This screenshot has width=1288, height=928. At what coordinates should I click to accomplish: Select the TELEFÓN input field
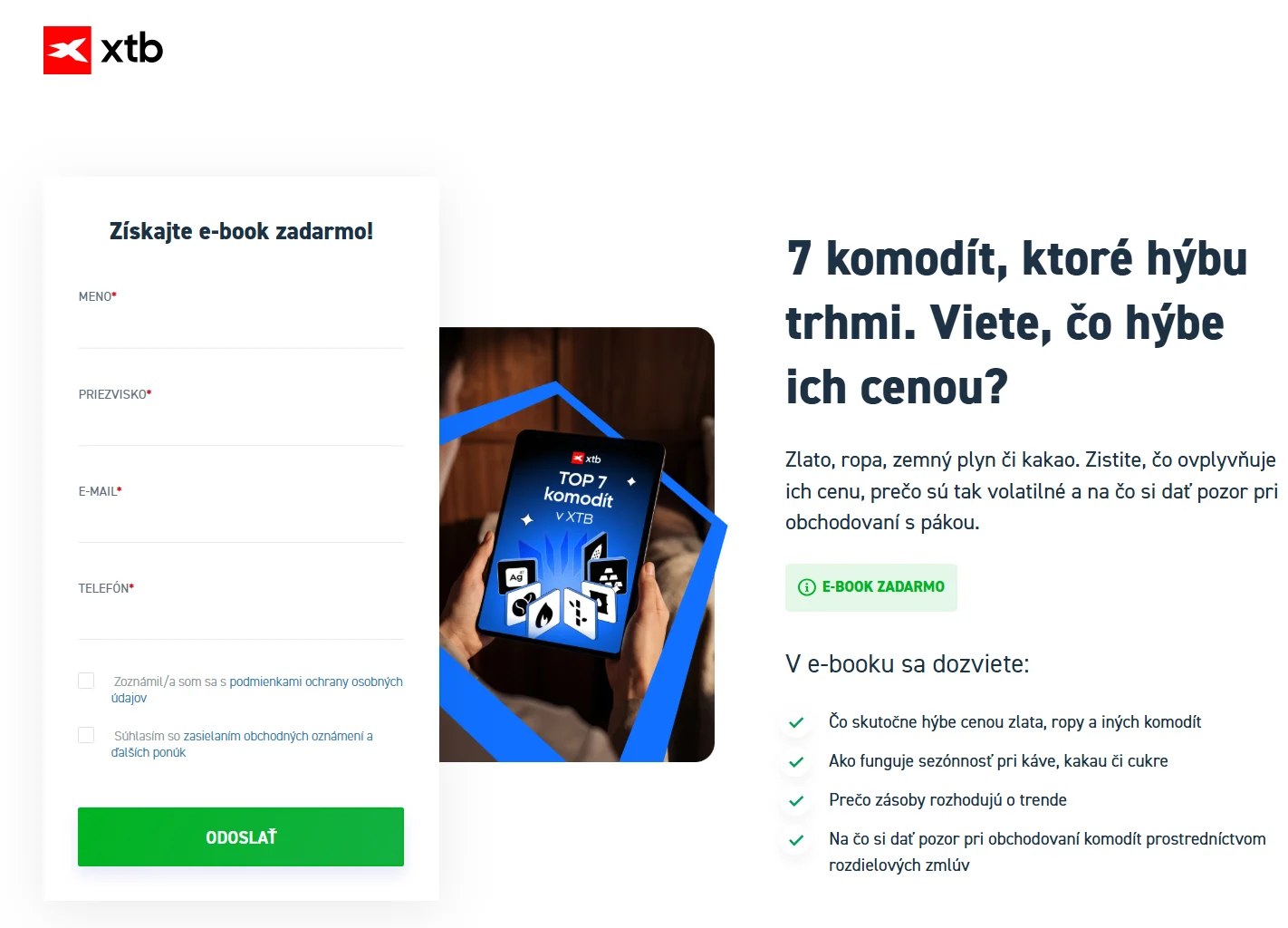tap(241, 620)
